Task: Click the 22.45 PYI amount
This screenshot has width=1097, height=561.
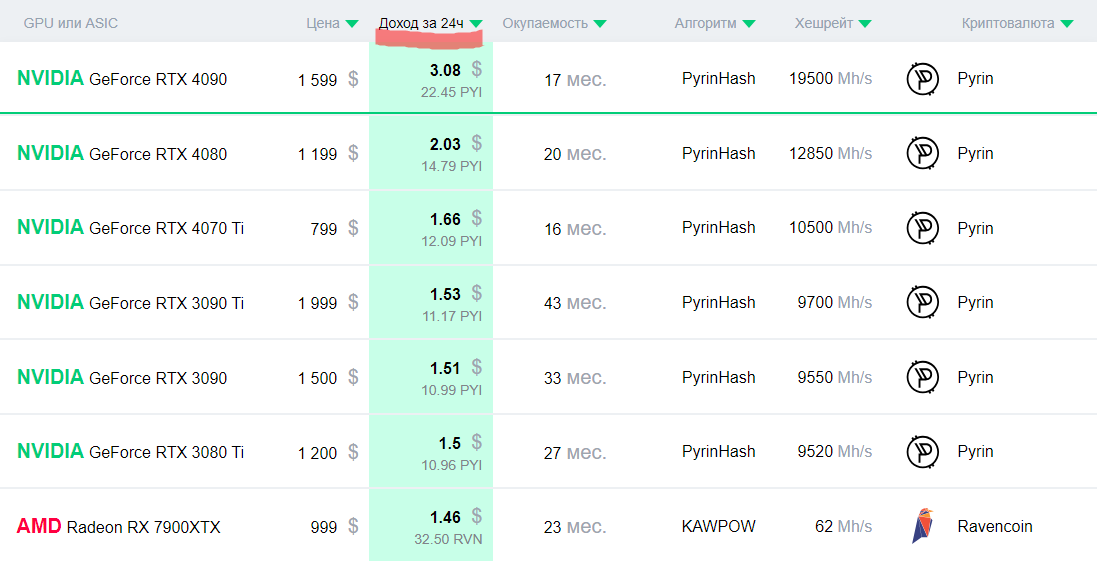Action: (x=452, y=92)
